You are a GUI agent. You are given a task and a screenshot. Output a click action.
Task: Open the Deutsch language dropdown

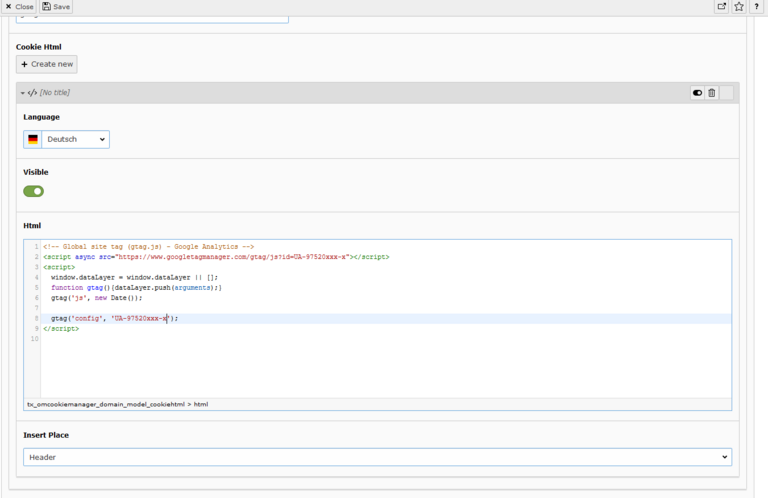click(x=75, y=140)
